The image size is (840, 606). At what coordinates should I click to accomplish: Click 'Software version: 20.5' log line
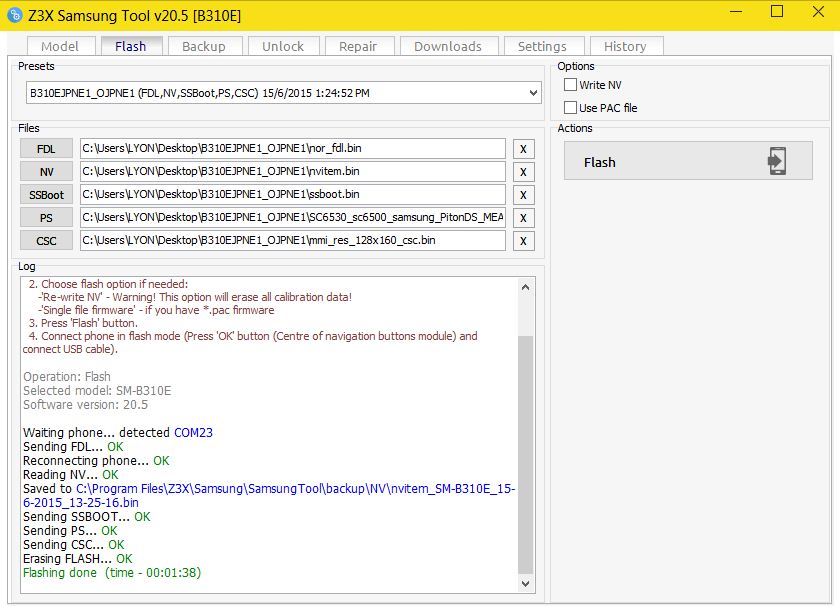click(x=85, y=405)
